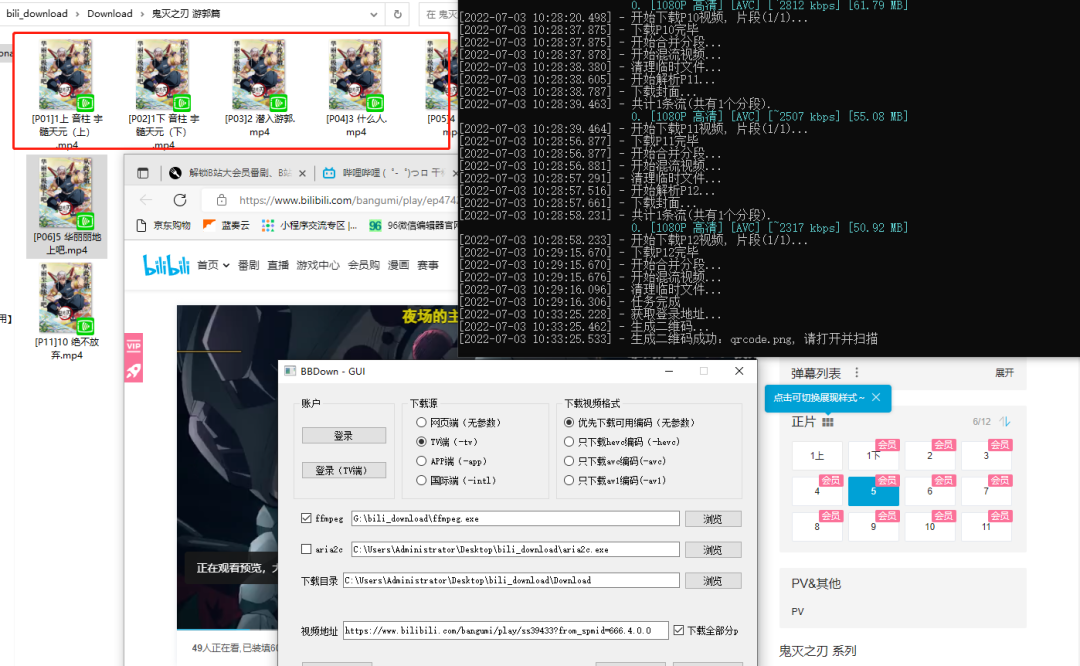Open the 赛事 menu item
This screenshot has height=666, width=1080.
[x=428, y=265]
